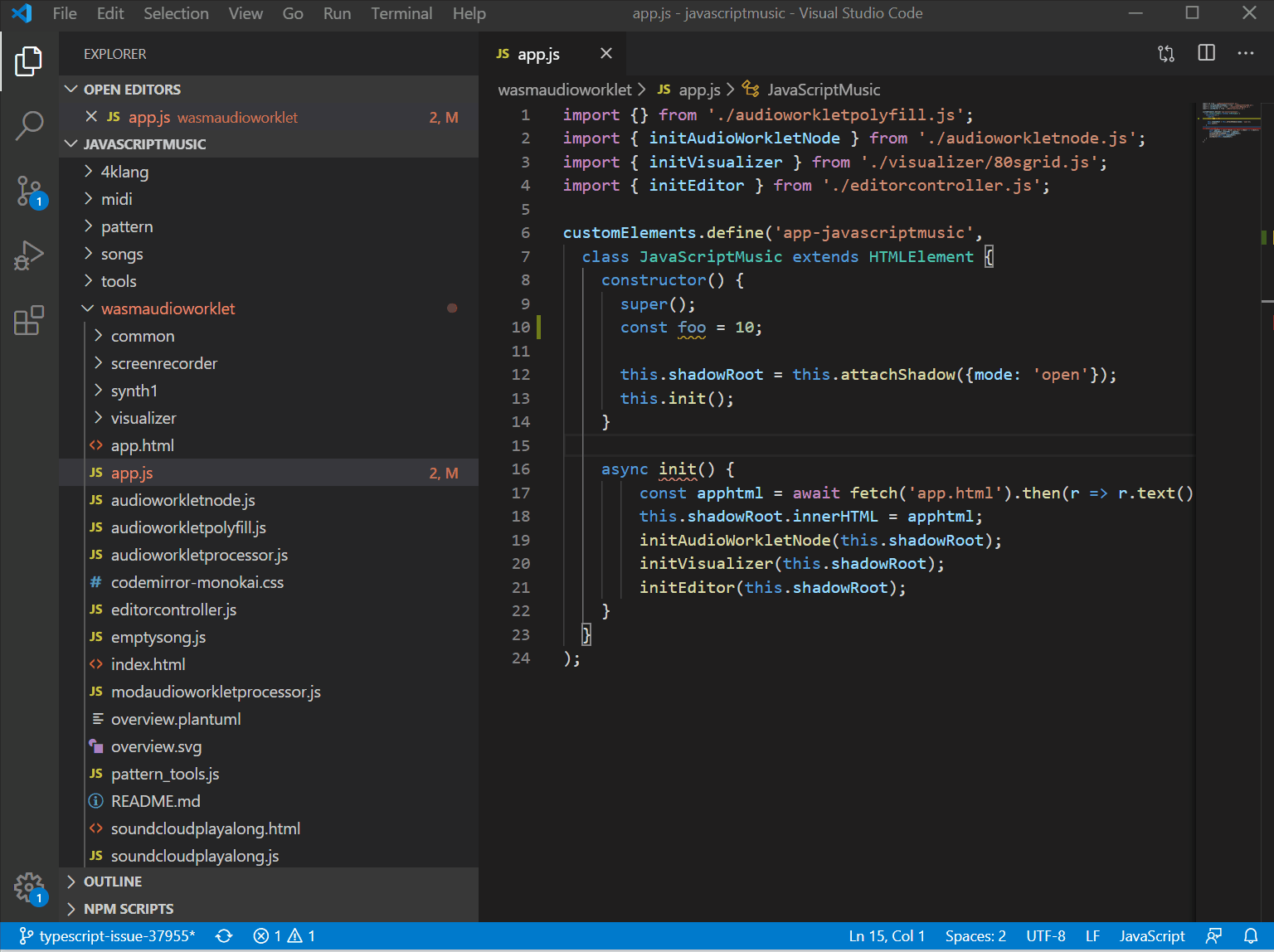The height and width of the screenshot is (952, 1274).
Task: Open the editor More Actions menu
Action: click(1246, 53)
